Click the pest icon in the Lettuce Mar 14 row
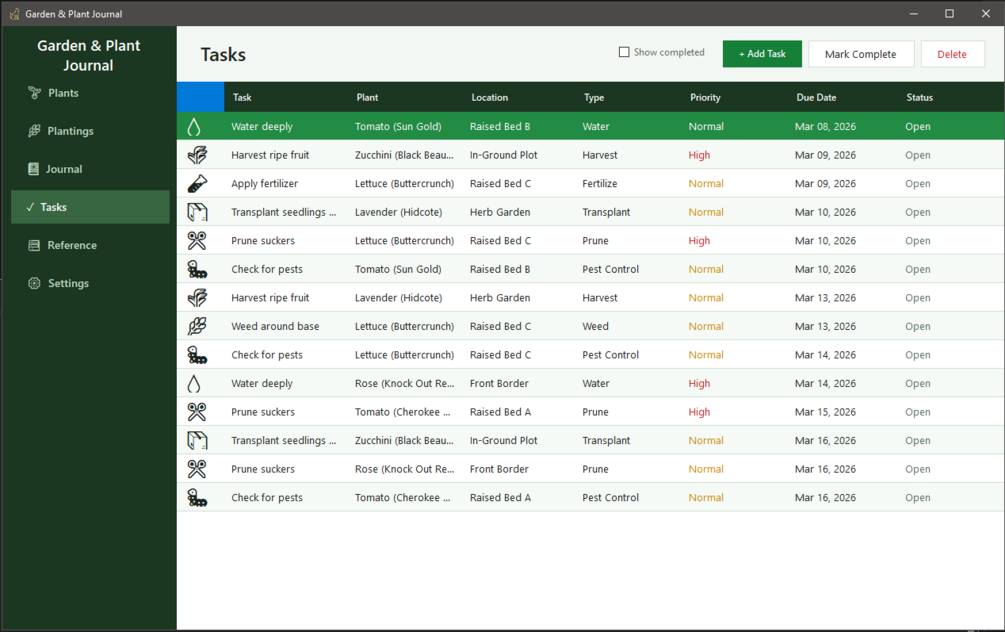Viewport: 1005px width, 632px height. click(x=197, y=355)
